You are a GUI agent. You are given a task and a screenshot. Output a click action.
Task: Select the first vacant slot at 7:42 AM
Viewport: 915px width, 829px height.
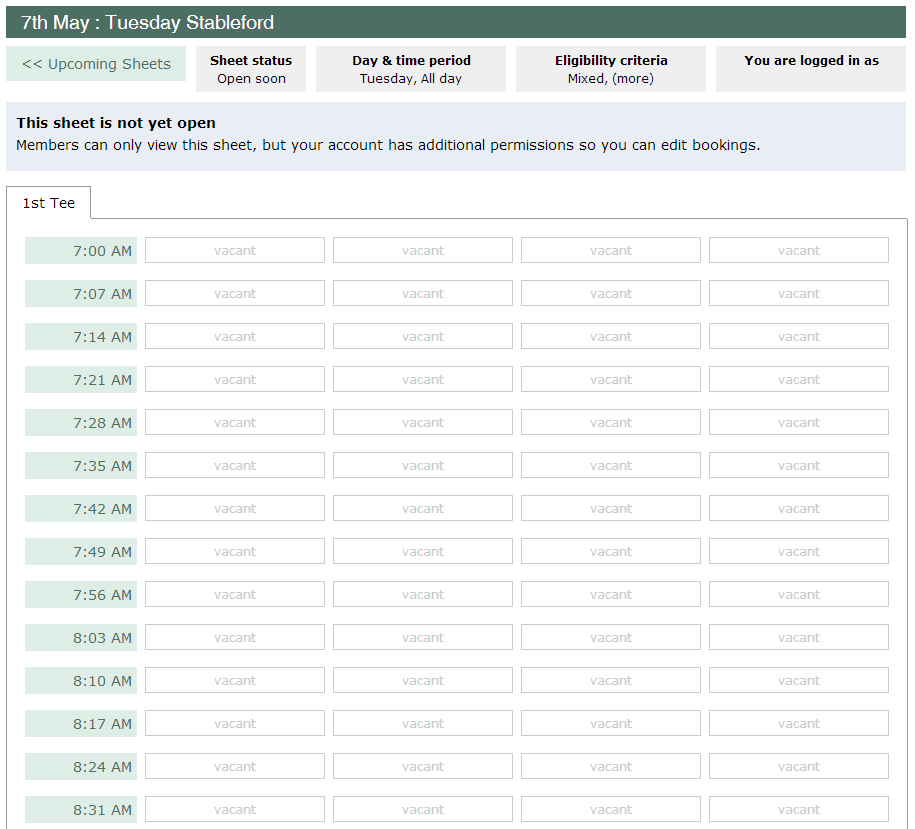[x=234, y=508]
